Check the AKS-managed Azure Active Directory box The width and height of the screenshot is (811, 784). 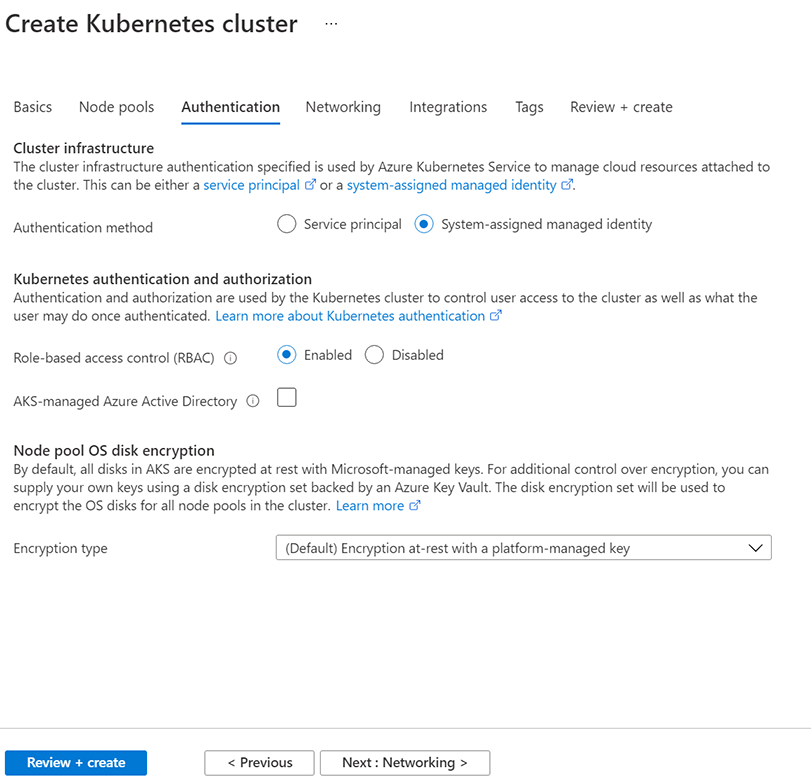click(x=287, y=398)
